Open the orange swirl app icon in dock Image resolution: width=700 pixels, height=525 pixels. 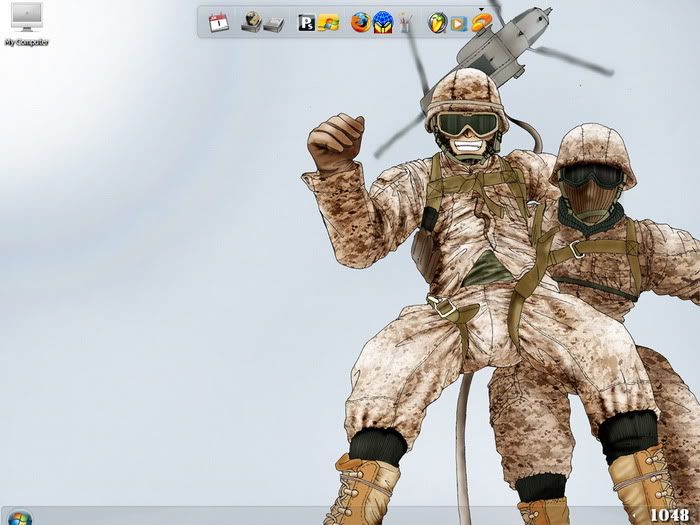(x=481, y=22)
